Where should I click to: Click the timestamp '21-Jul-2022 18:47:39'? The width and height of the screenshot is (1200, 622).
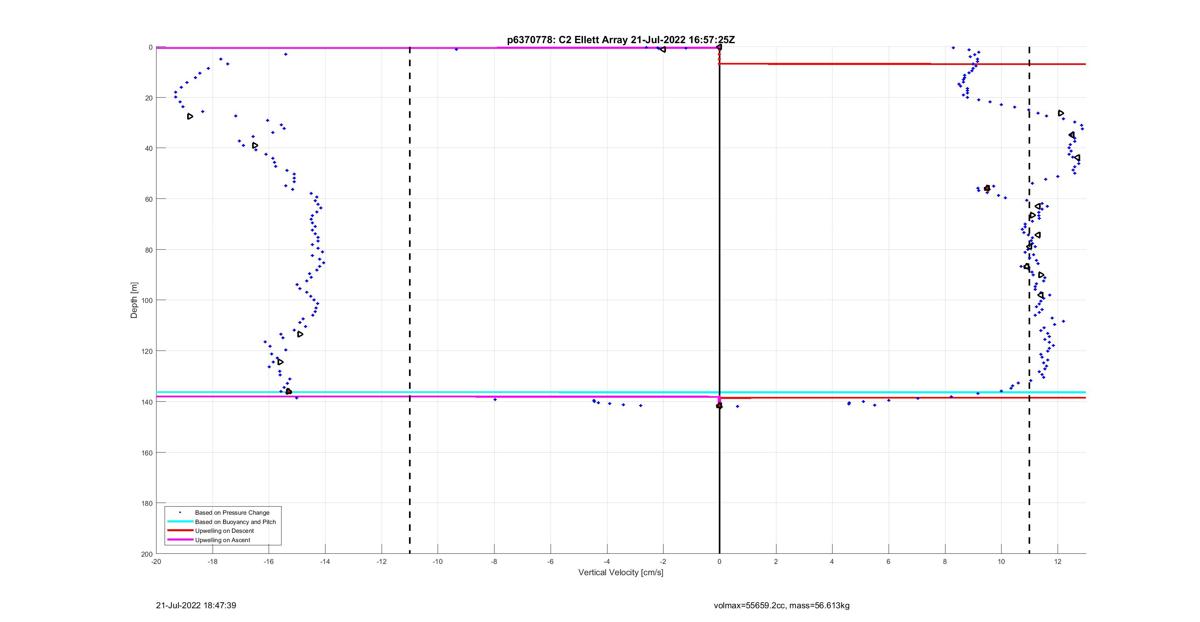196,605
